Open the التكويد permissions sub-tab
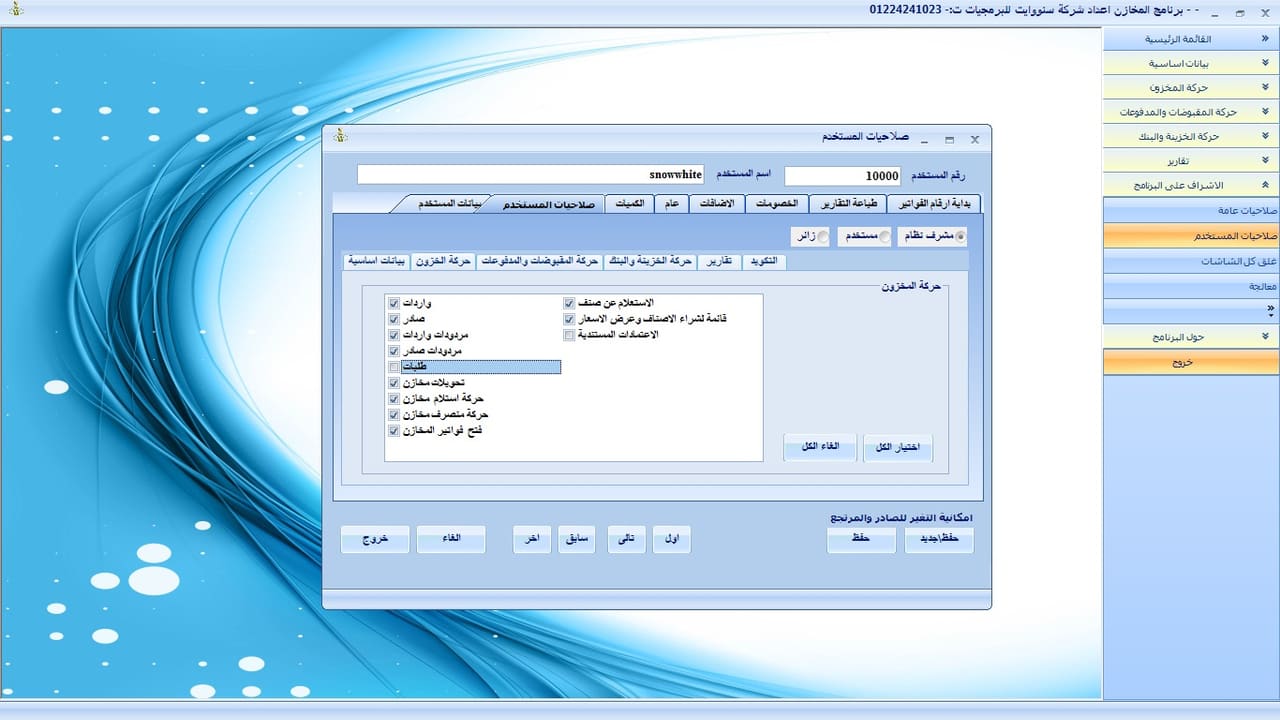1280x720 pixels. coord(764,261)
